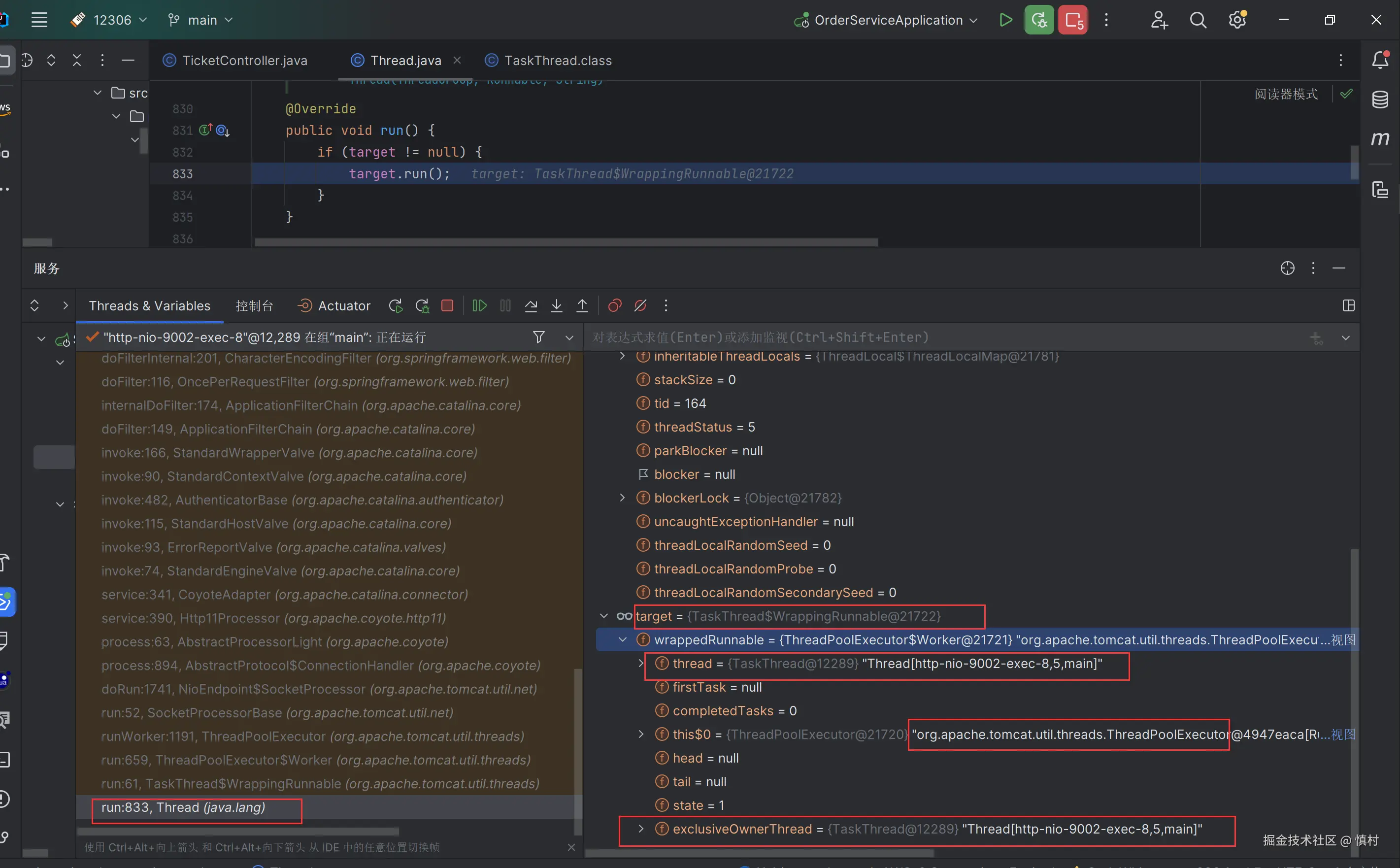Open View Breakpoints red circles icon
Viewport: 1400px width, 868px height.
tap(615, 305)
